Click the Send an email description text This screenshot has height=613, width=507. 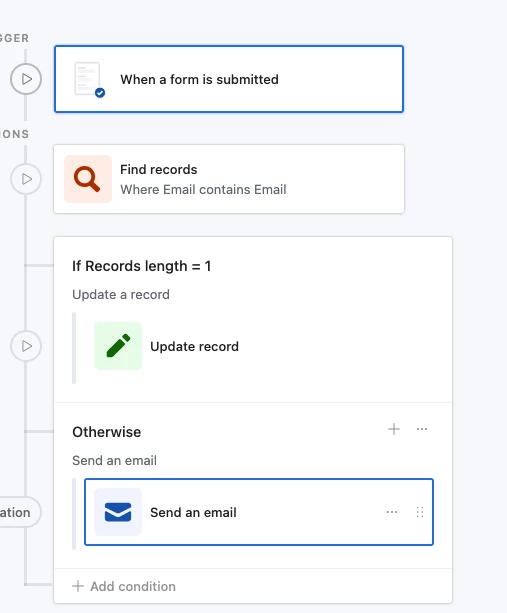coord(115,461)
